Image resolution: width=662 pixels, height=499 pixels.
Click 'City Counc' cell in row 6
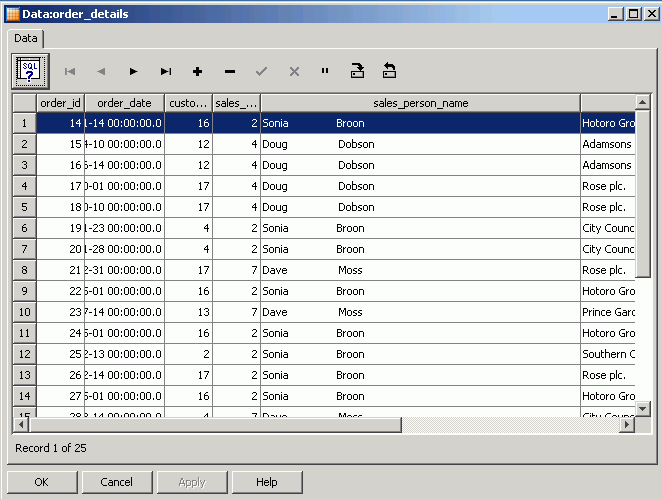coord(608,228)
